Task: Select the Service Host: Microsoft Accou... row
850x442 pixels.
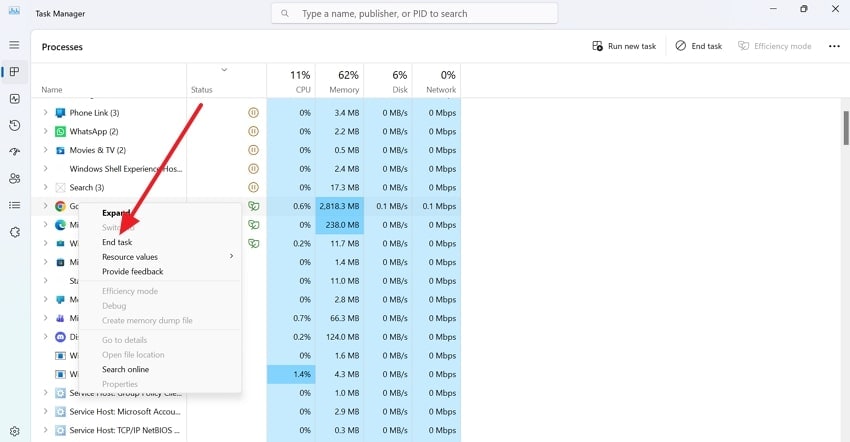Action: click(x=246, y=412)
